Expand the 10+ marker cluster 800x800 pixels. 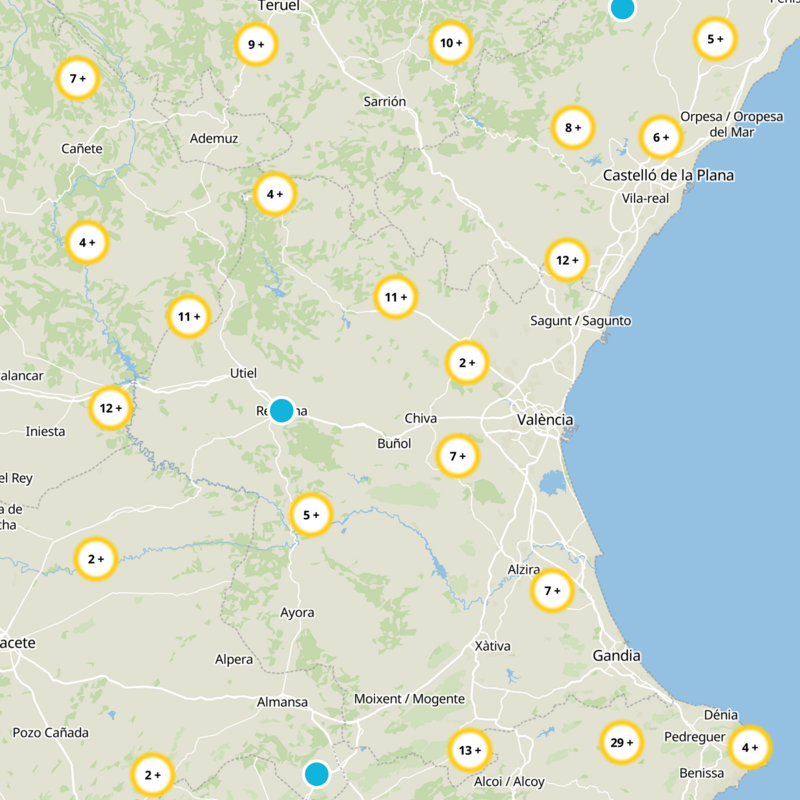(x=451, y=43)
